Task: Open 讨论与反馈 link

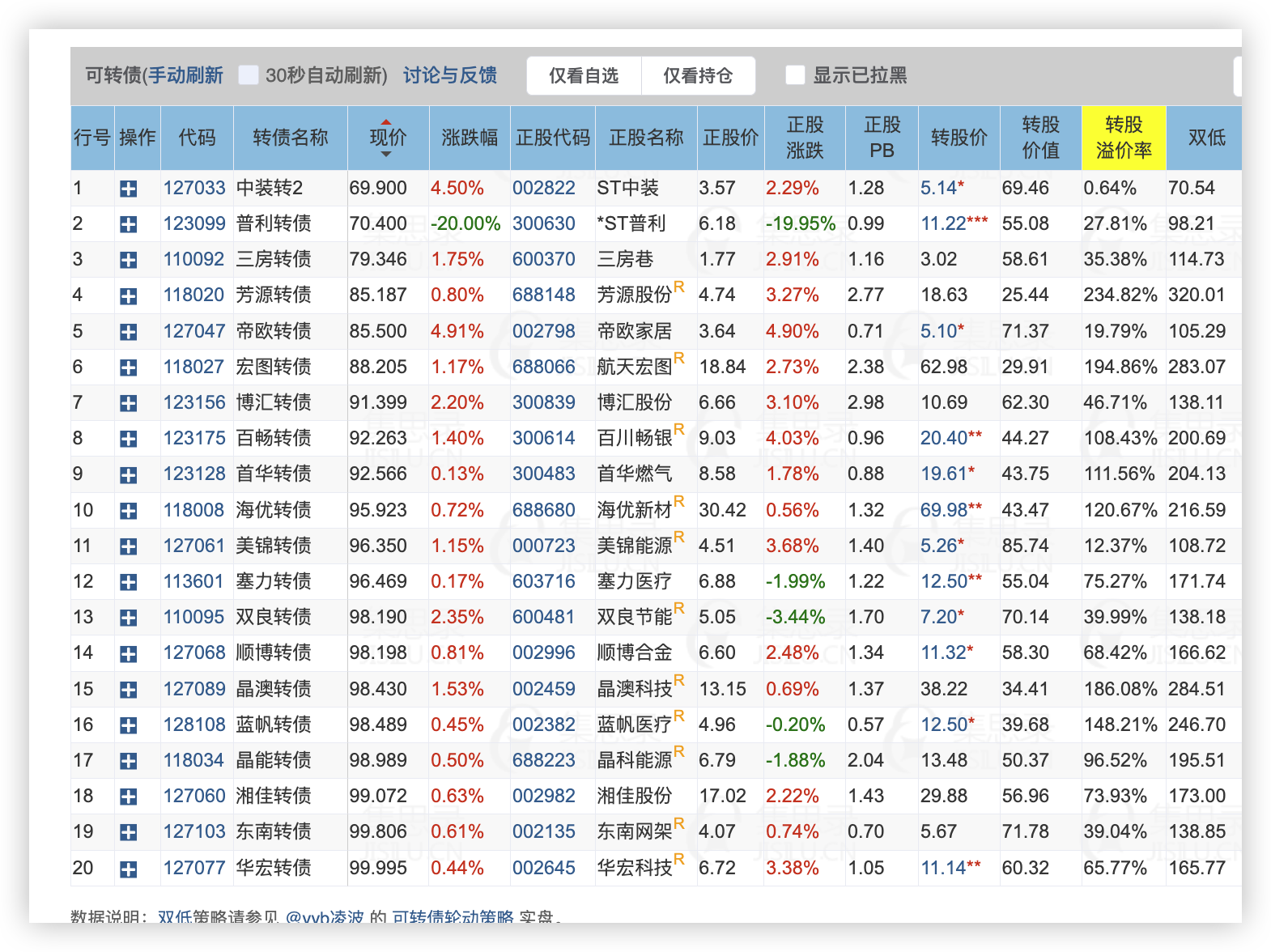Action: tap(450, 75)
